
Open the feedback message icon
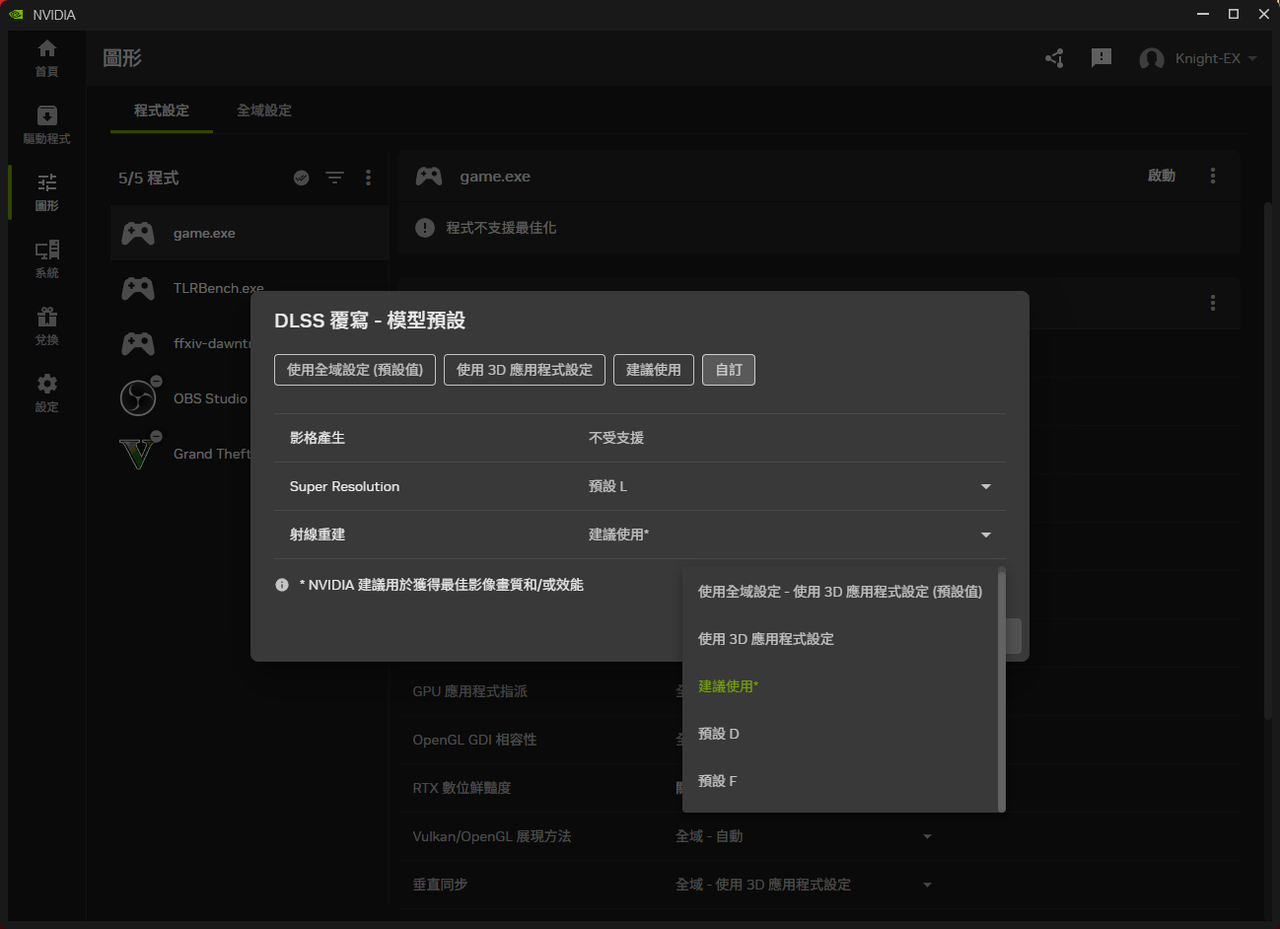tap(1101, 58)
